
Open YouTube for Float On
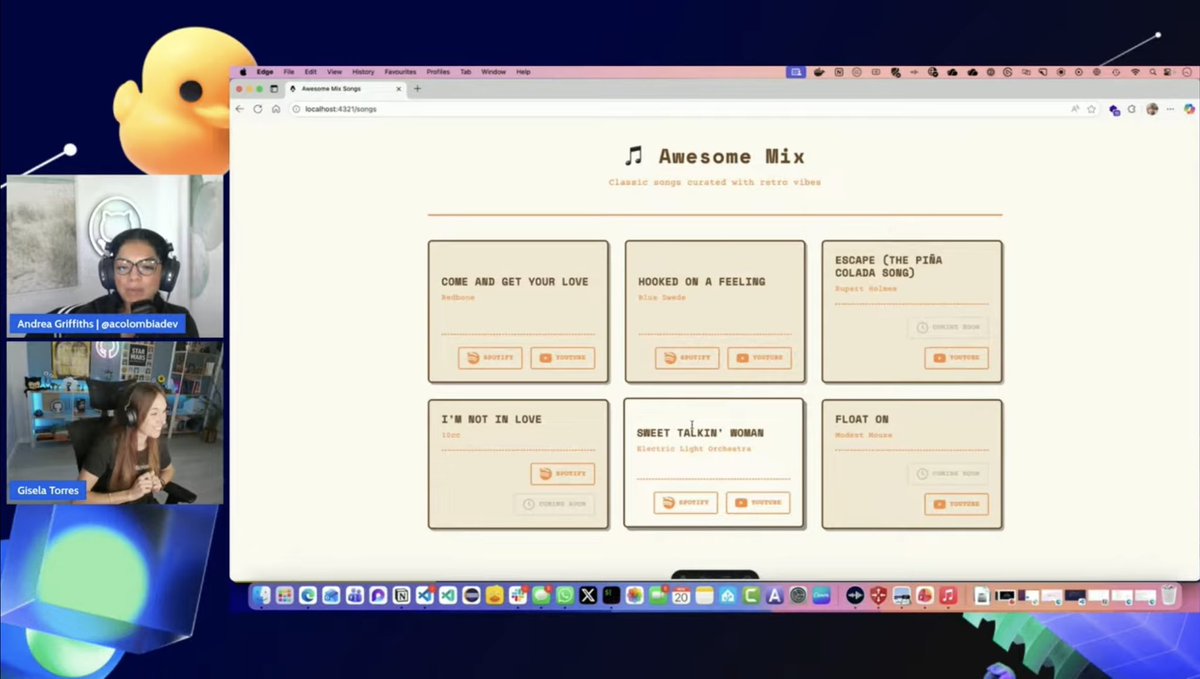click(x=956, y=504)
